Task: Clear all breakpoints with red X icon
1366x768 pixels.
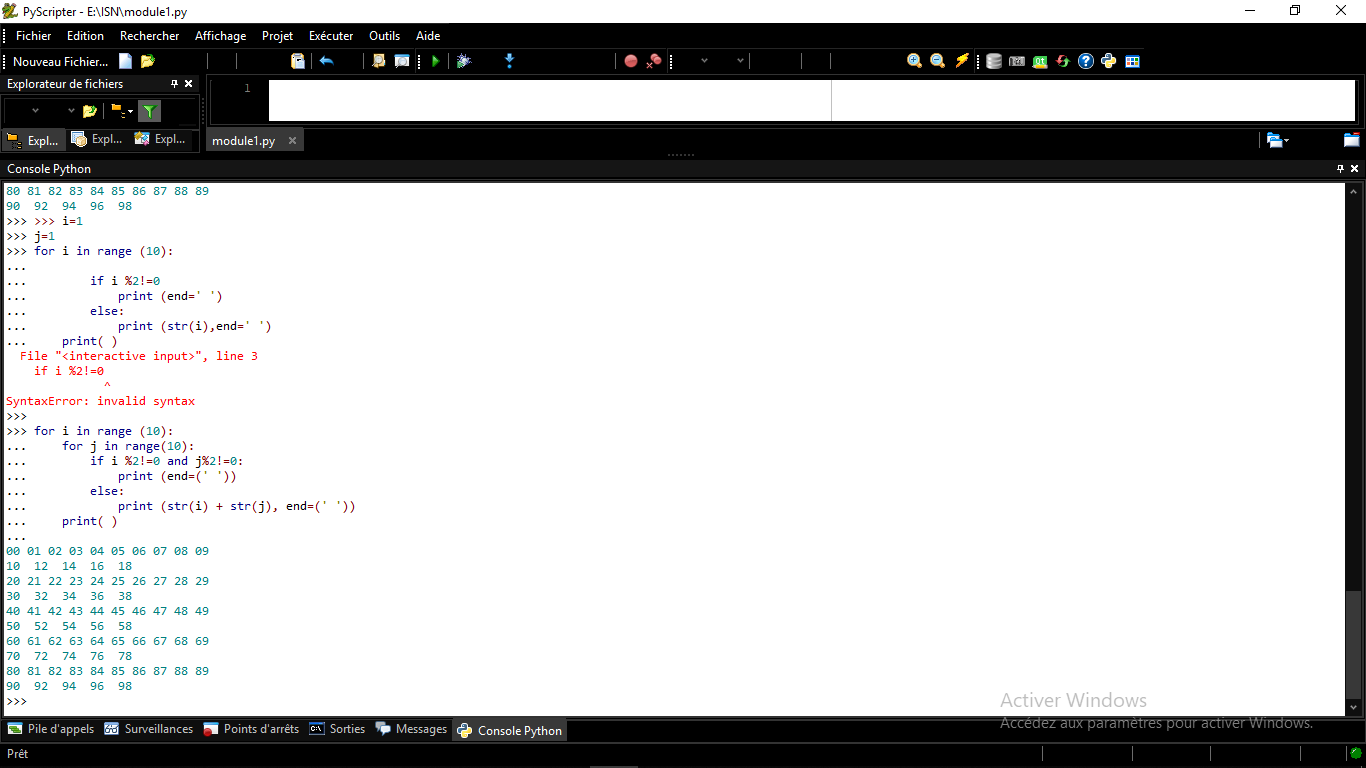Action: pos(654,61)
